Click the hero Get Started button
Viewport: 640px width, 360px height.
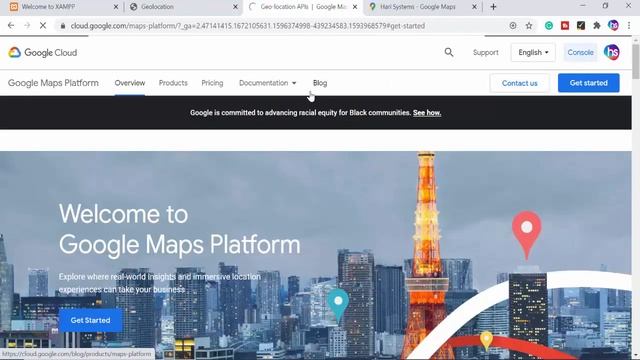[x=90, y=320]
